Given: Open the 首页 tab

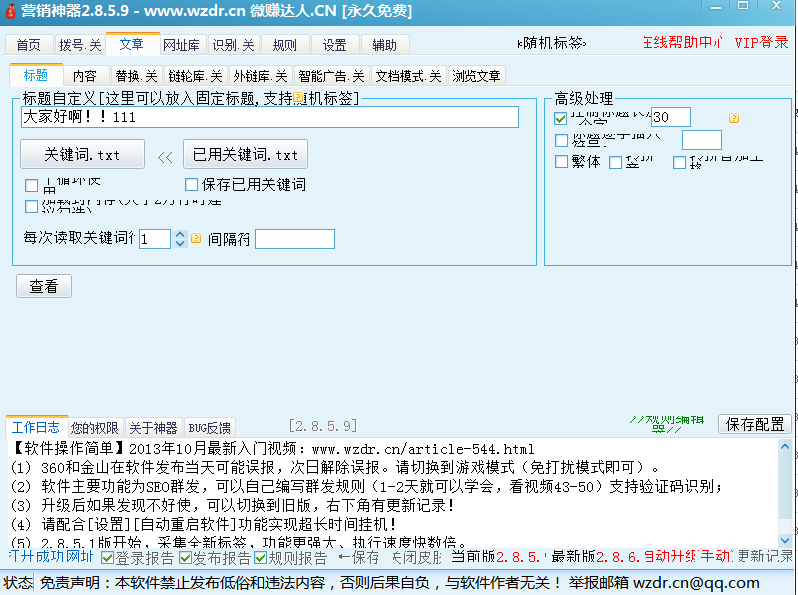Looking at the screenshot, I should (28, 45).
